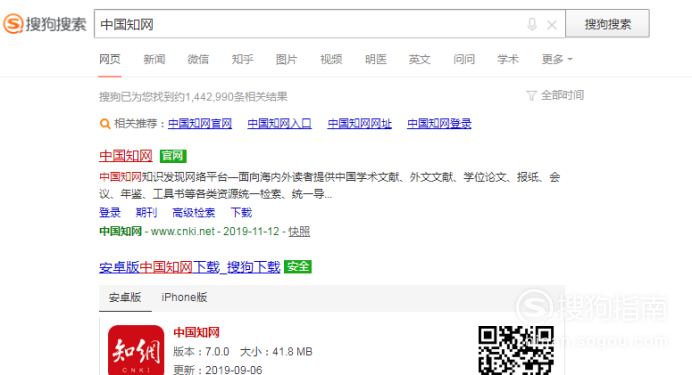Viewport: 692px width, 375px height.
Task: Activate the microphone voice search icon
Action: (532, 25)
